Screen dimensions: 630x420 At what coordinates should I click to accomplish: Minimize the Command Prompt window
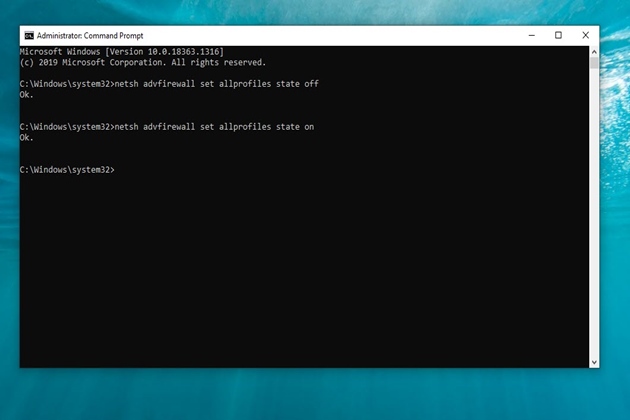(532, 35)
